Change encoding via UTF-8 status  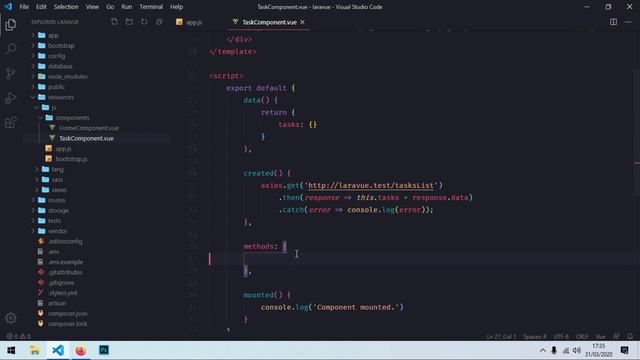coord(561,336)
